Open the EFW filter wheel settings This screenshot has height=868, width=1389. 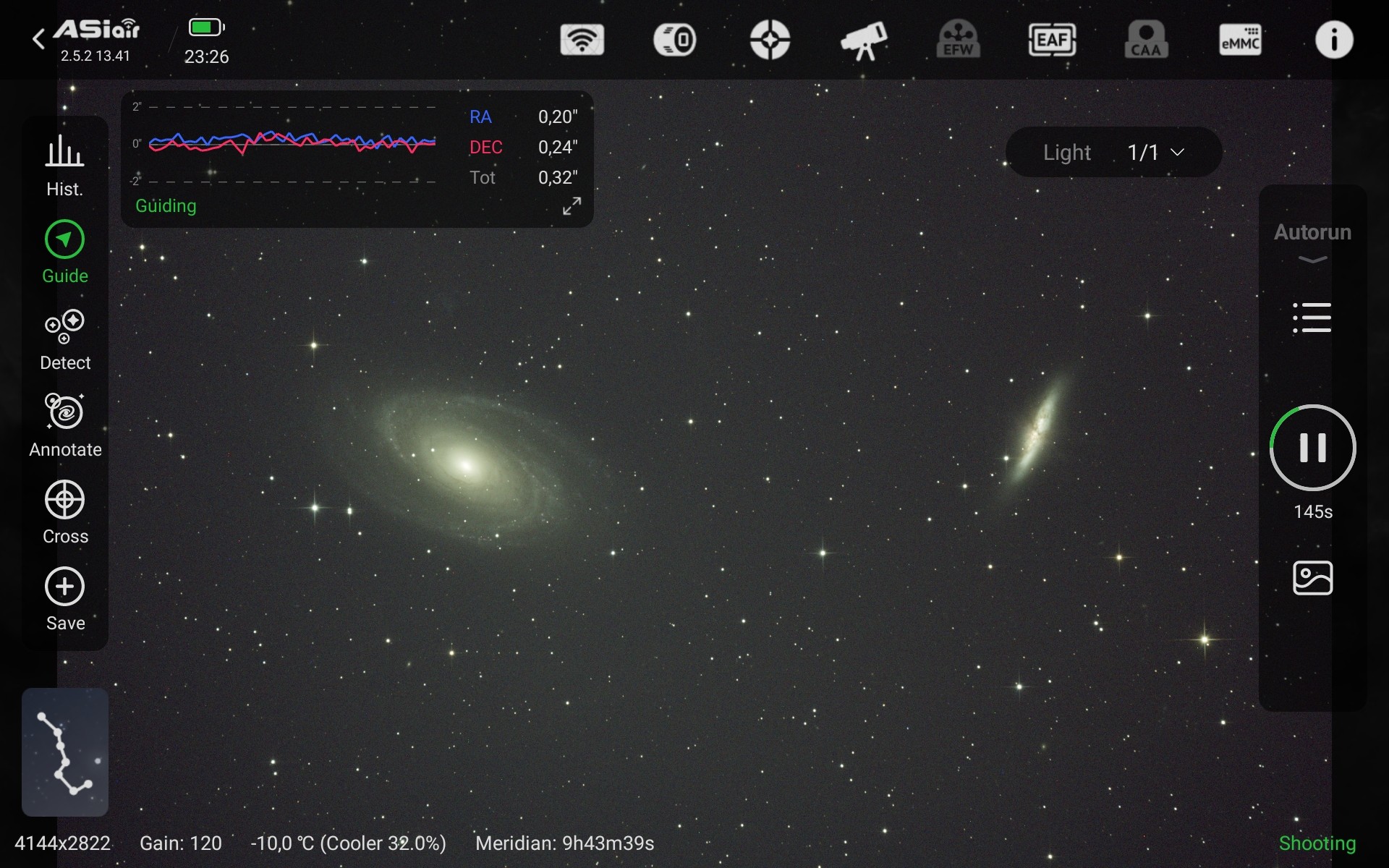958,40
